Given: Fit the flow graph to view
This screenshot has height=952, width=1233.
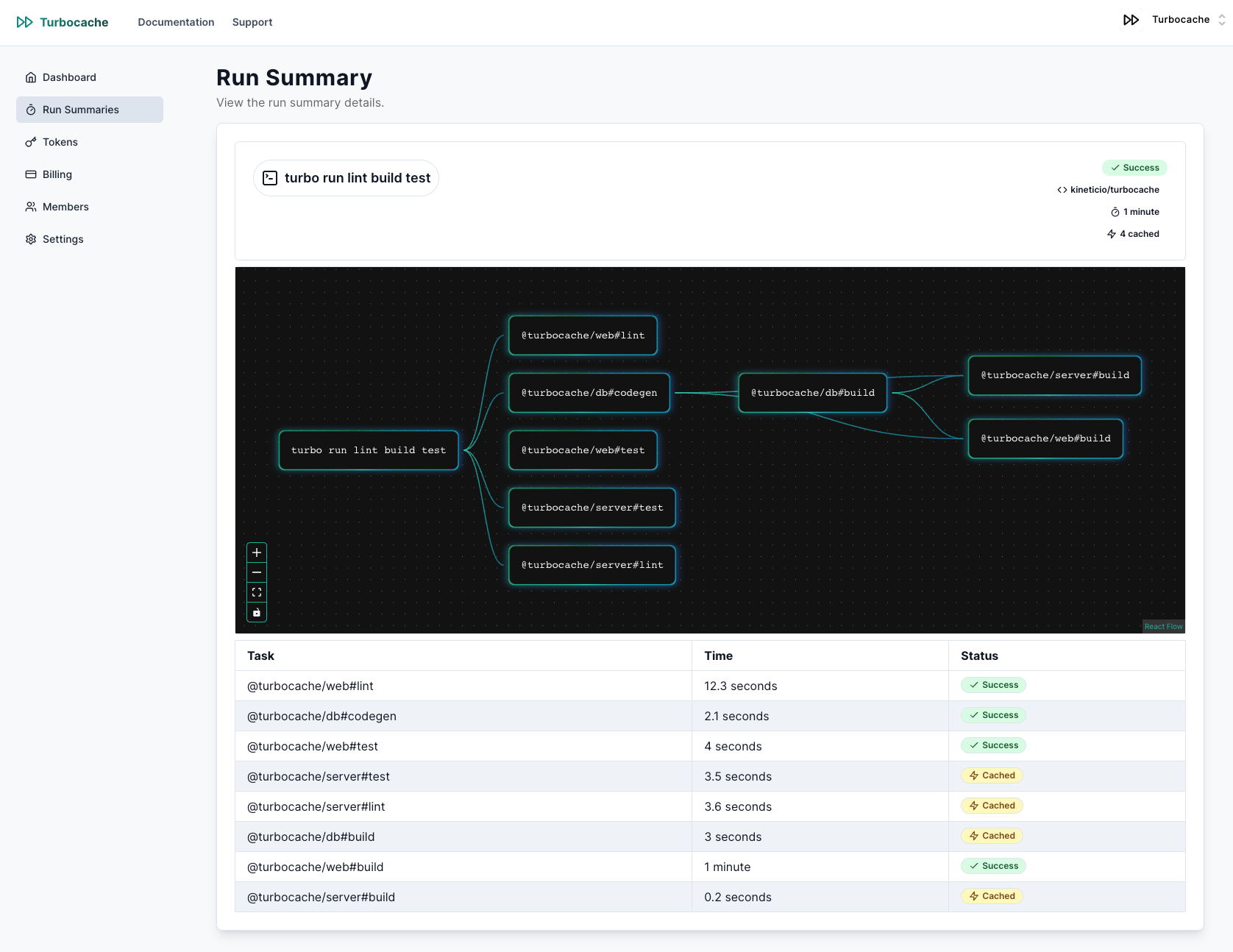Looking at the screenshot, I should (x=257, y=592).
